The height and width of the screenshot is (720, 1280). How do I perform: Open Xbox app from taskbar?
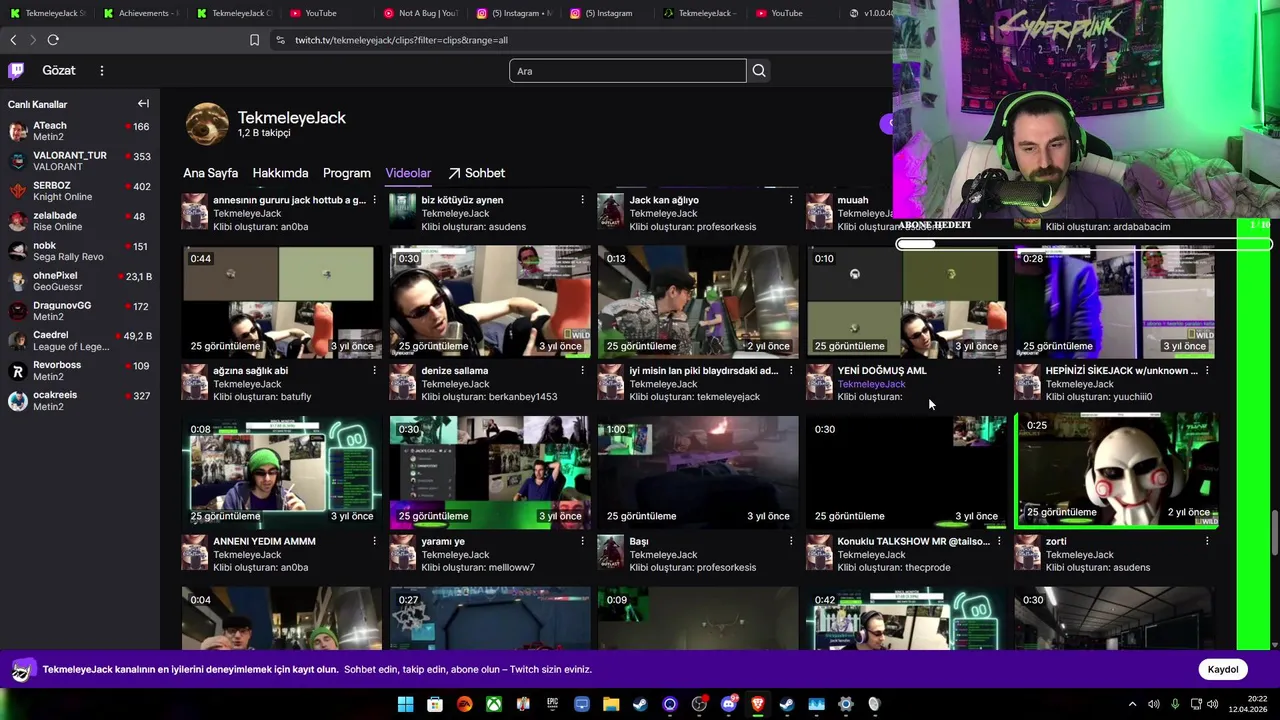tap(494, 704)
